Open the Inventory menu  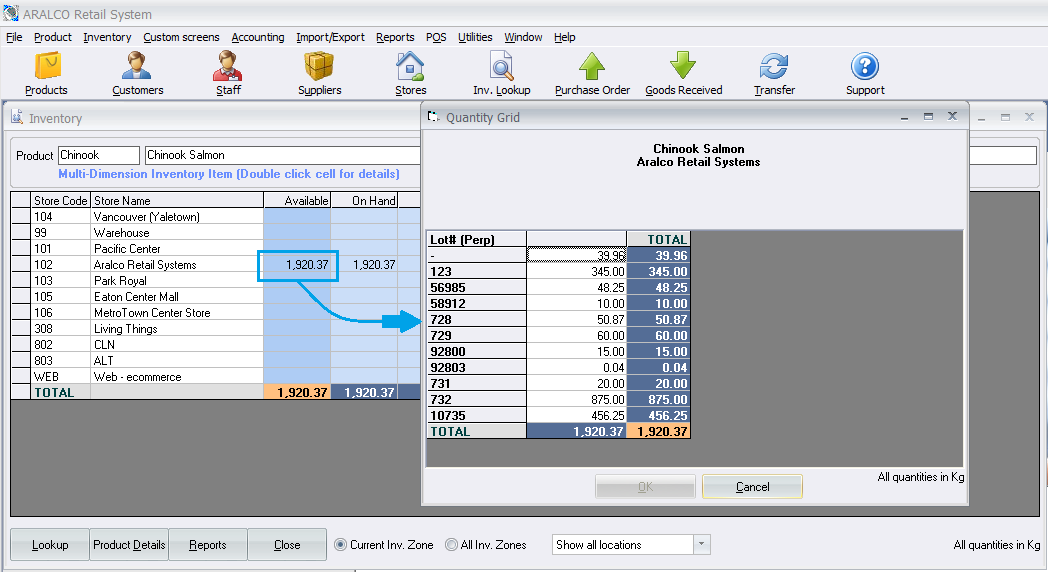[107, 37]
